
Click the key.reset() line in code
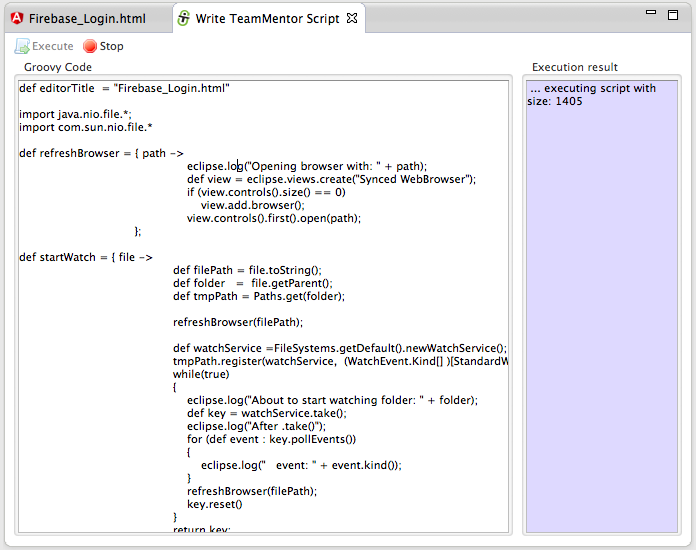pos(214,504)
